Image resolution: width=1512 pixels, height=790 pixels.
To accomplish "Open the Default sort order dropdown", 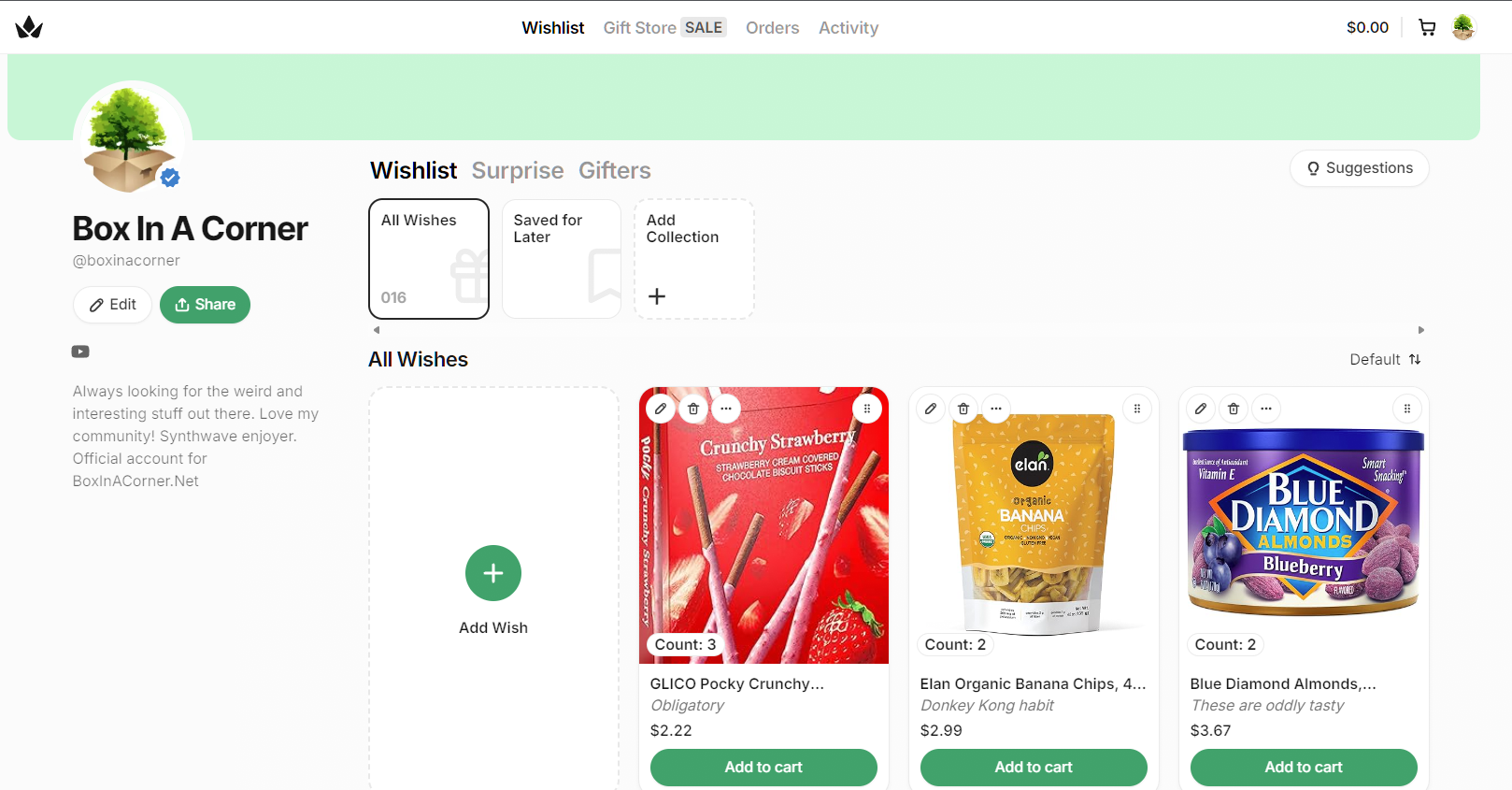I will coord(1385,359).
